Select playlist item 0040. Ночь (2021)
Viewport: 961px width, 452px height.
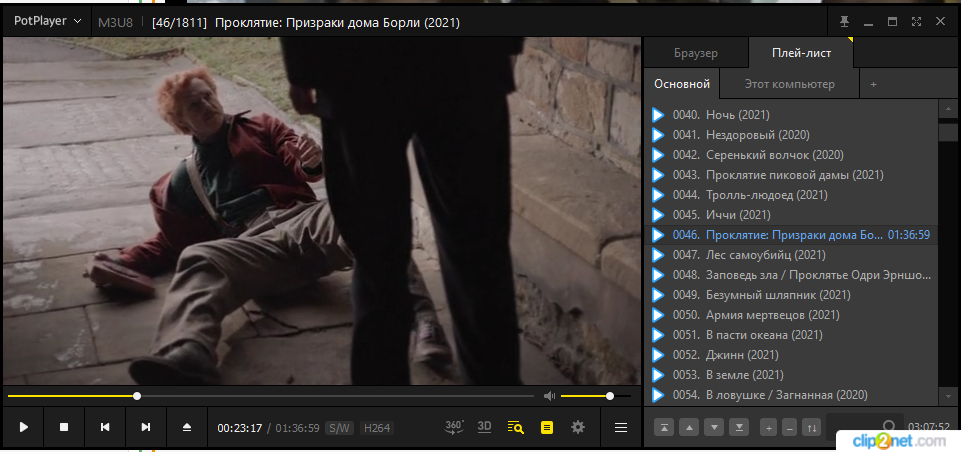[x=791, y=115]
